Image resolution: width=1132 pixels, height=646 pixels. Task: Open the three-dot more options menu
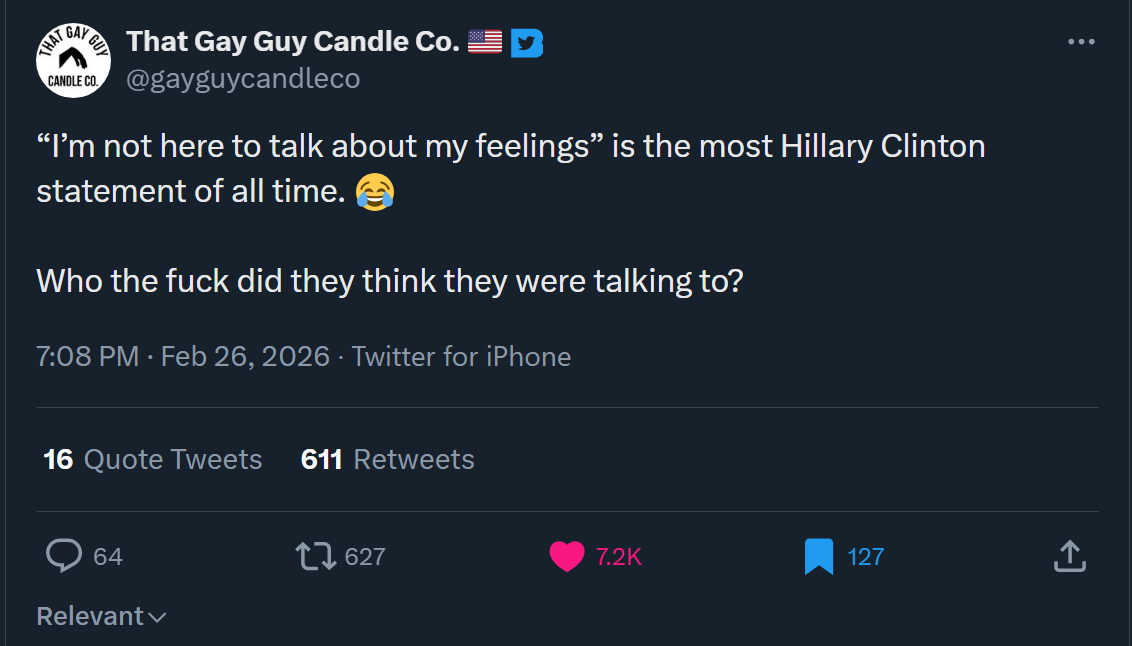pos(1081,42)
